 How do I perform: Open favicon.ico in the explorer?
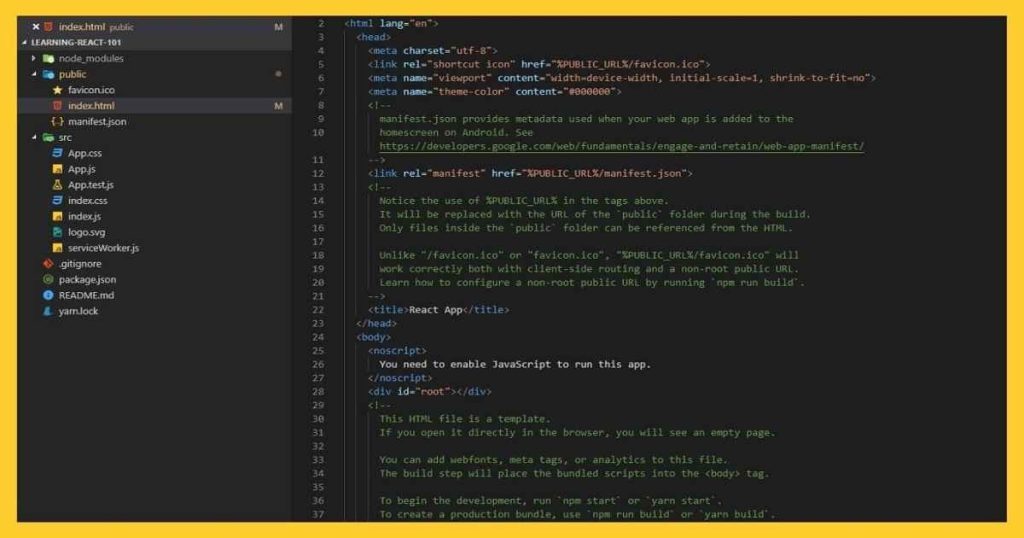[91, 89]
